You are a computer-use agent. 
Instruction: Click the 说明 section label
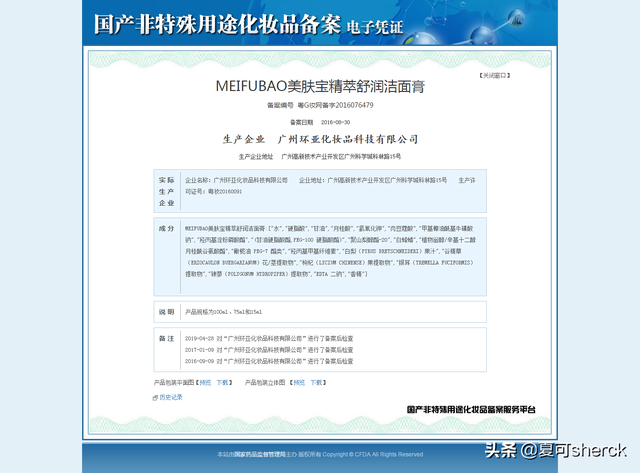(167, 312)
